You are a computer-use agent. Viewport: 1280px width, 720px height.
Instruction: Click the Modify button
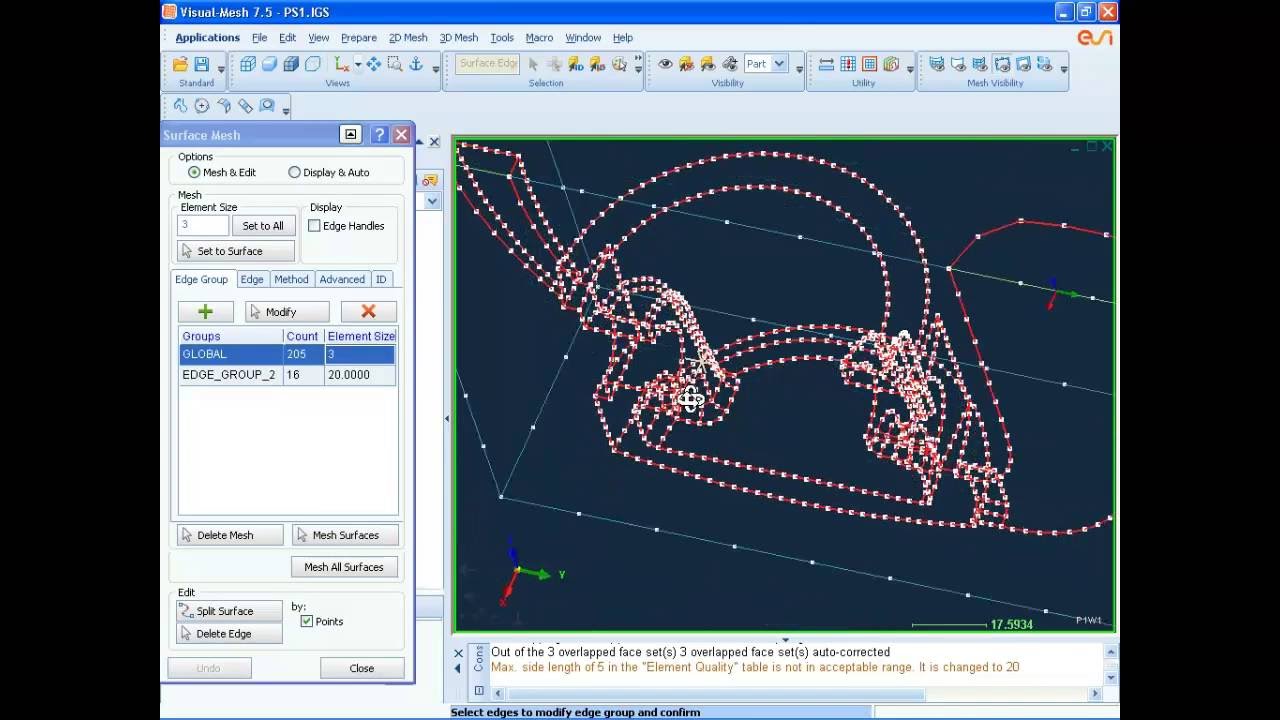point(287,312)
